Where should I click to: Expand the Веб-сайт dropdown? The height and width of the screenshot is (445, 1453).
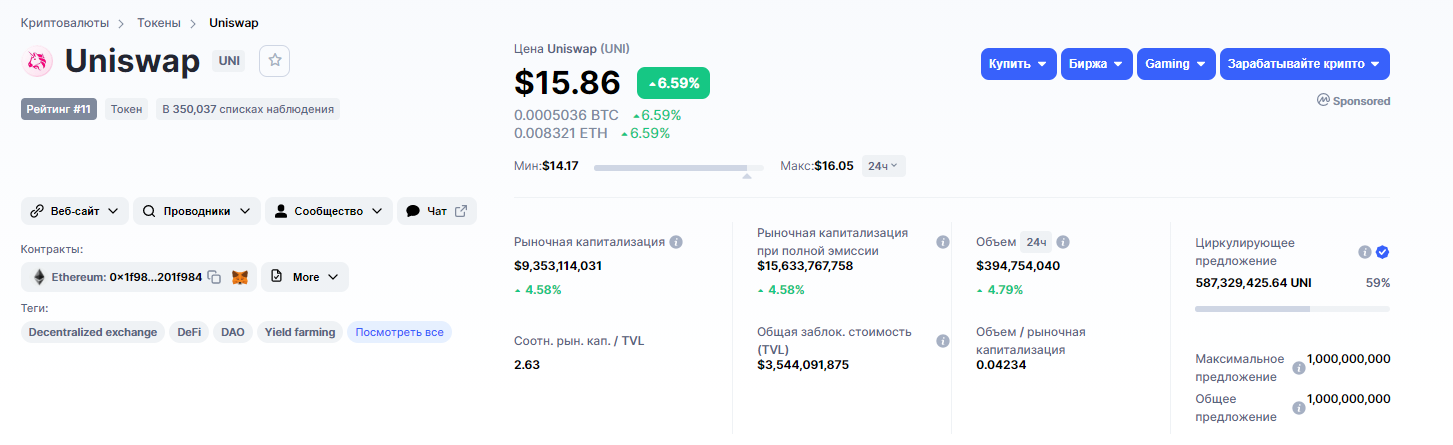[x=75, y=211]
